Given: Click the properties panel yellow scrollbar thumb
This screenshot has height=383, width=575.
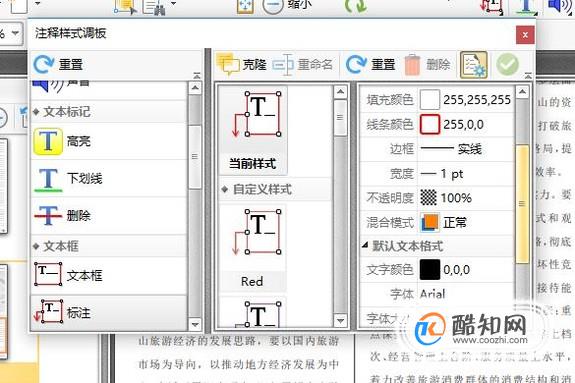Looking at the screenshot, I should 522,204.
